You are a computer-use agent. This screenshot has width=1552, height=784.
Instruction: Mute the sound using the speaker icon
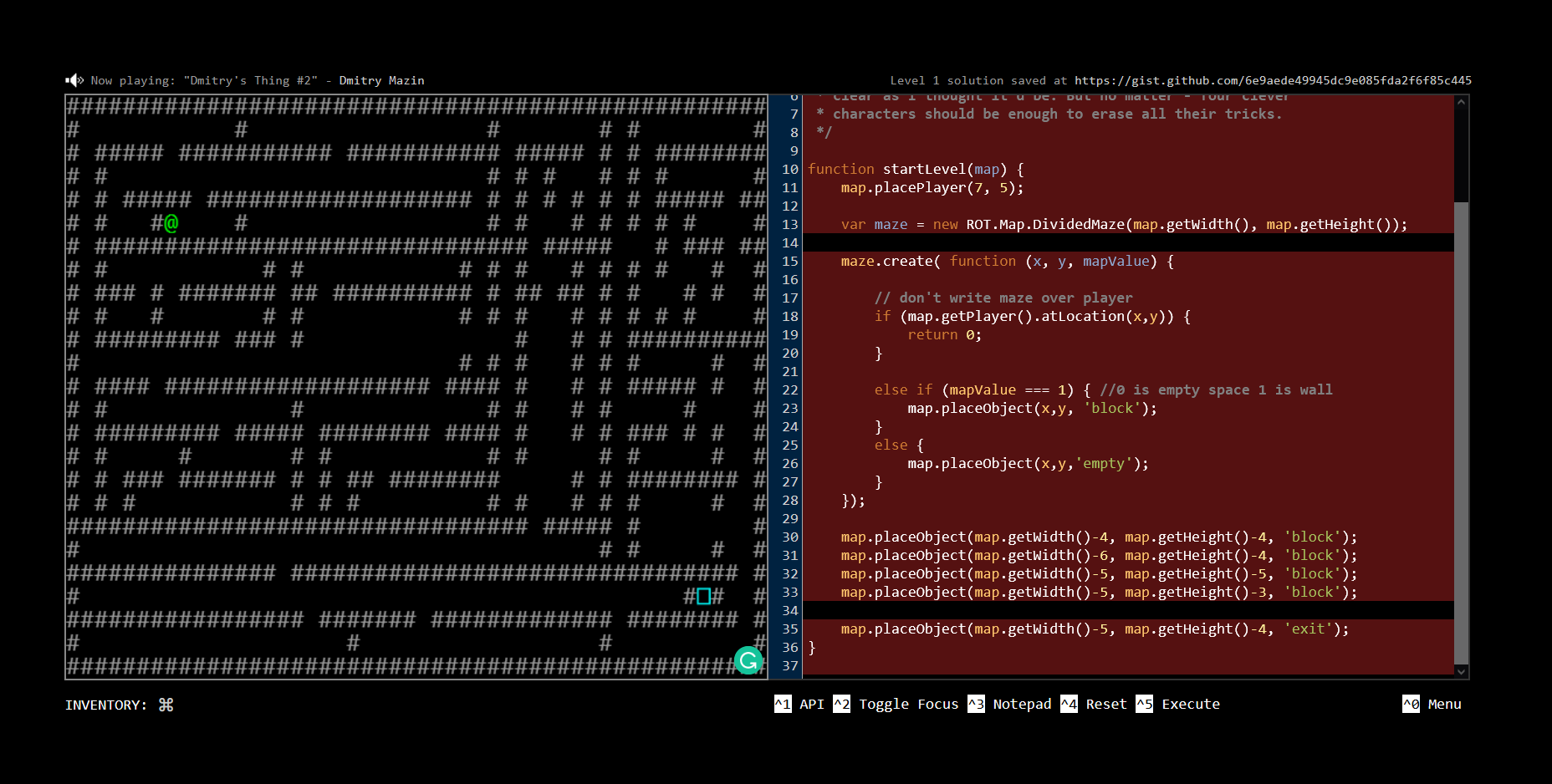74,80
